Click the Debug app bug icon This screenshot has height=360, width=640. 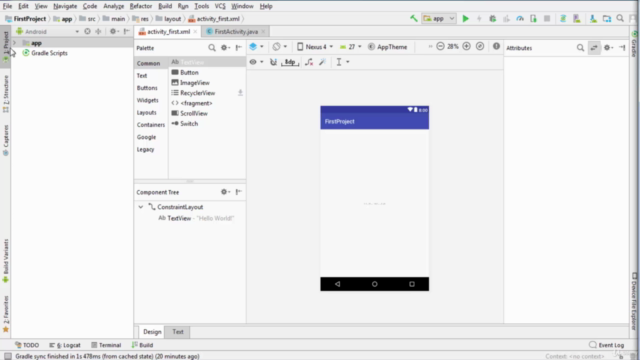pyautogui.click(x=493, y=18)
